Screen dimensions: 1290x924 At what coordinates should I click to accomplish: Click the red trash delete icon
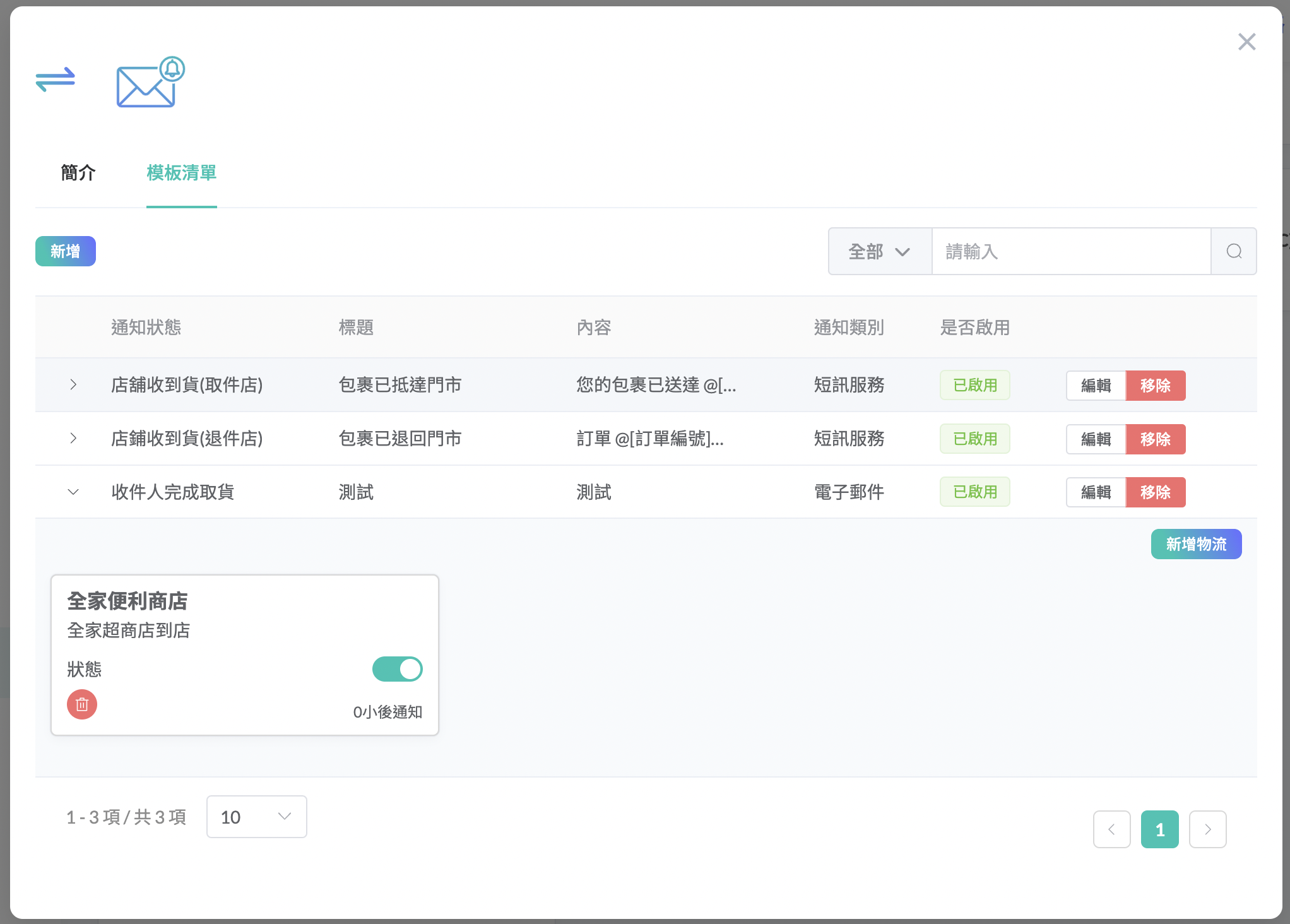coord(82,704)
